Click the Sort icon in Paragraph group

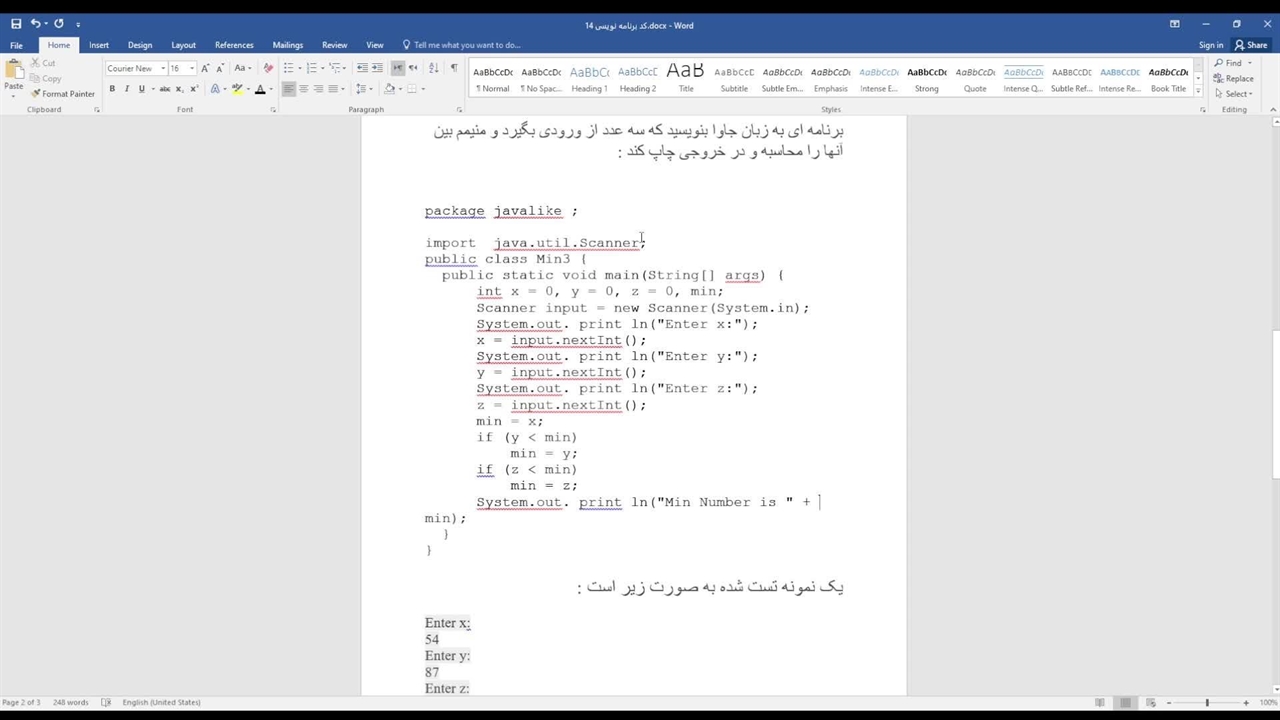(x=433, y=68)
